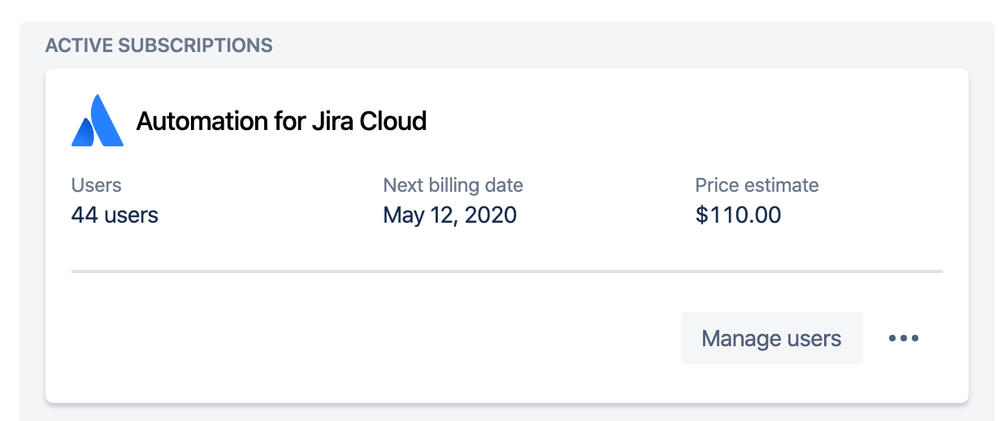Select the May 12, 2020 billing date

coord(450,215)
